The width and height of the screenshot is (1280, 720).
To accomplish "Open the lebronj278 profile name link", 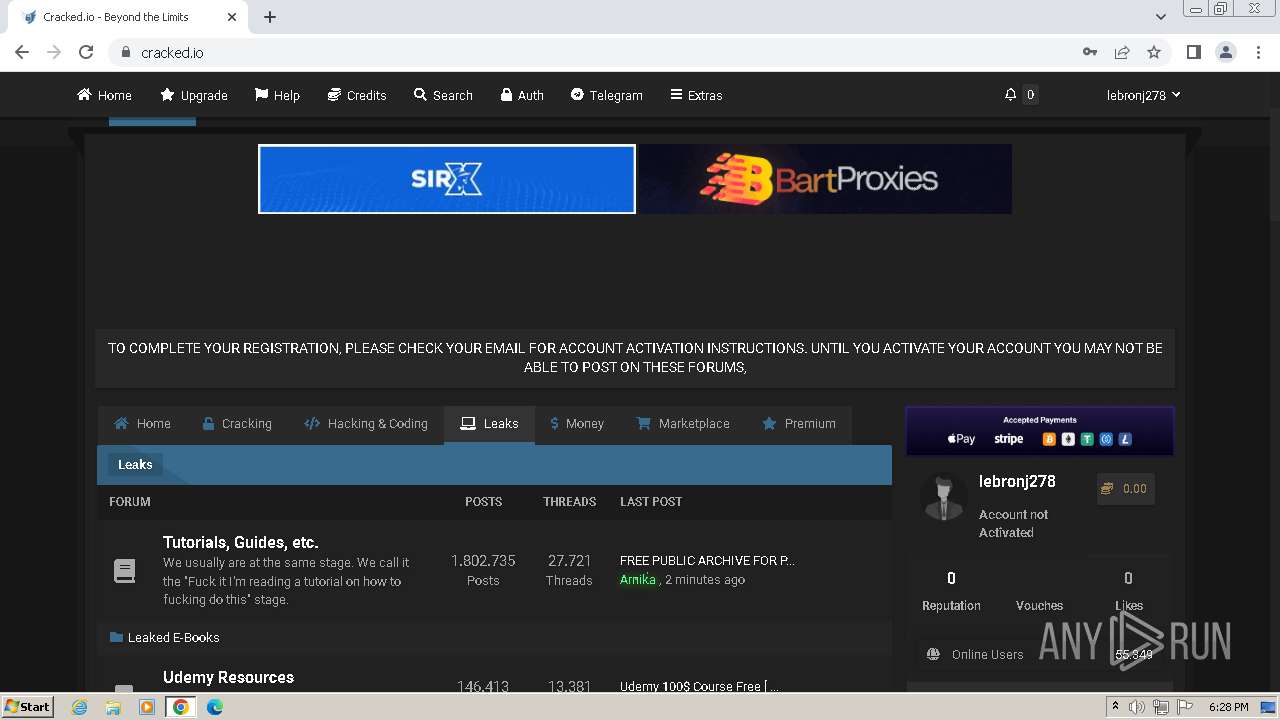I will pyautogui.click(x=1017, y=482).
